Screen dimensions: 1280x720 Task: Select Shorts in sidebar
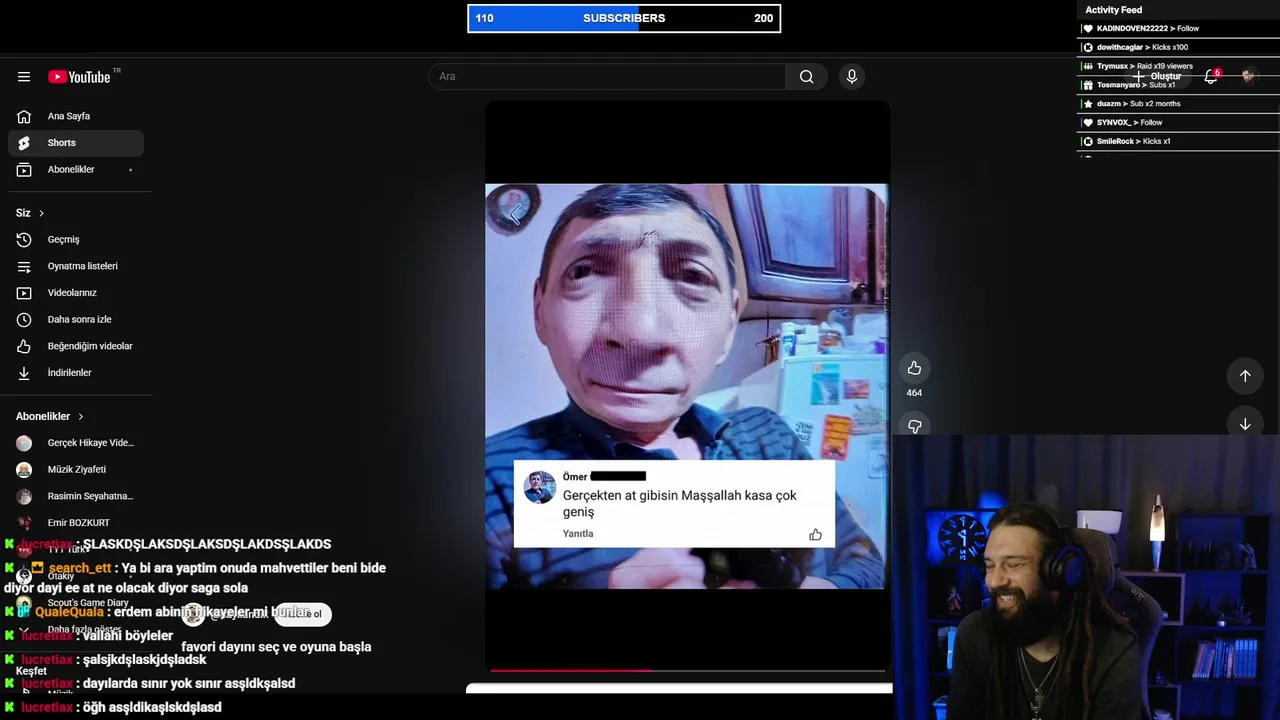point(76,143)
